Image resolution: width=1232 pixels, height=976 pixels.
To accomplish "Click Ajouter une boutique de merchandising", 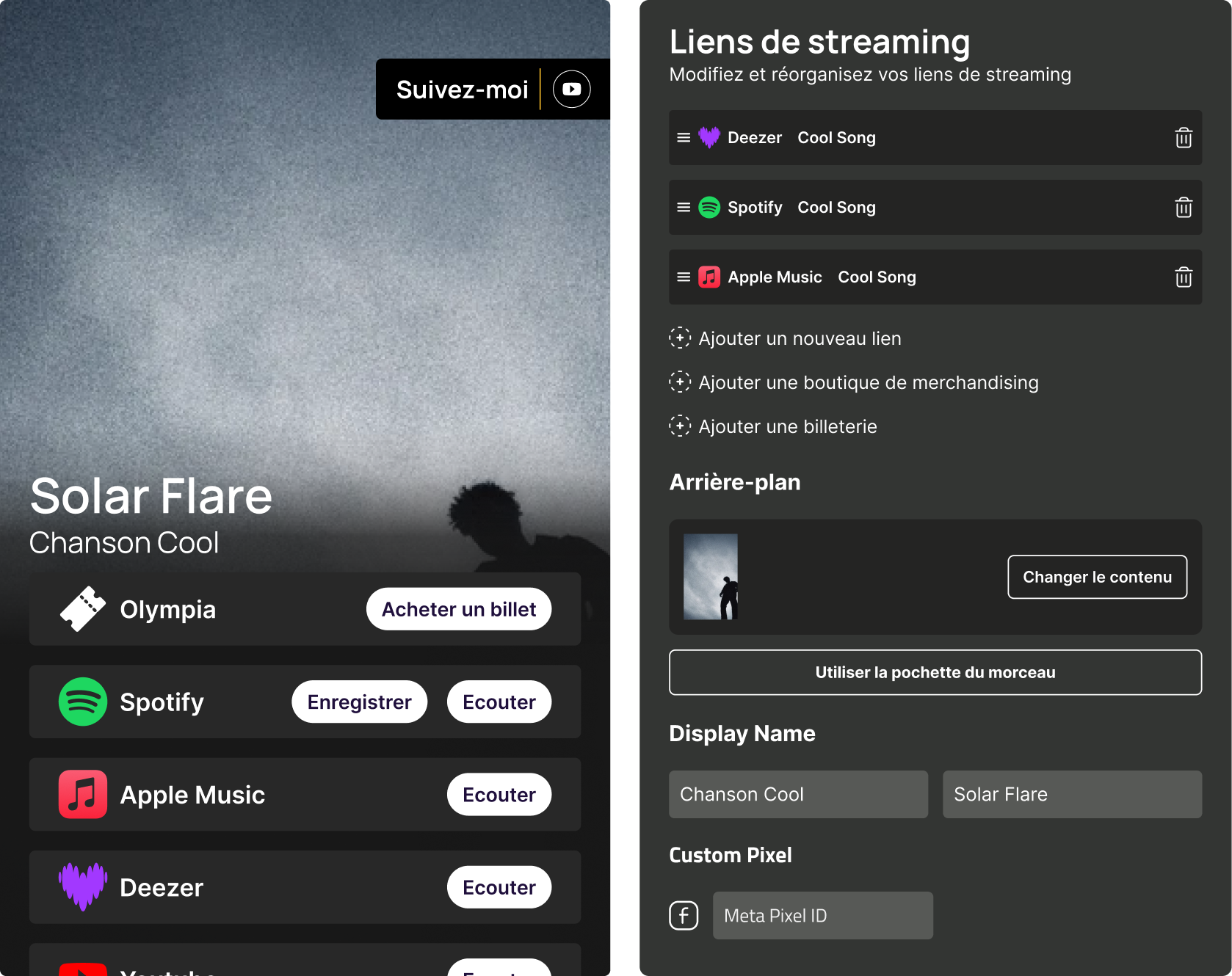I will (x=869, y=382).
